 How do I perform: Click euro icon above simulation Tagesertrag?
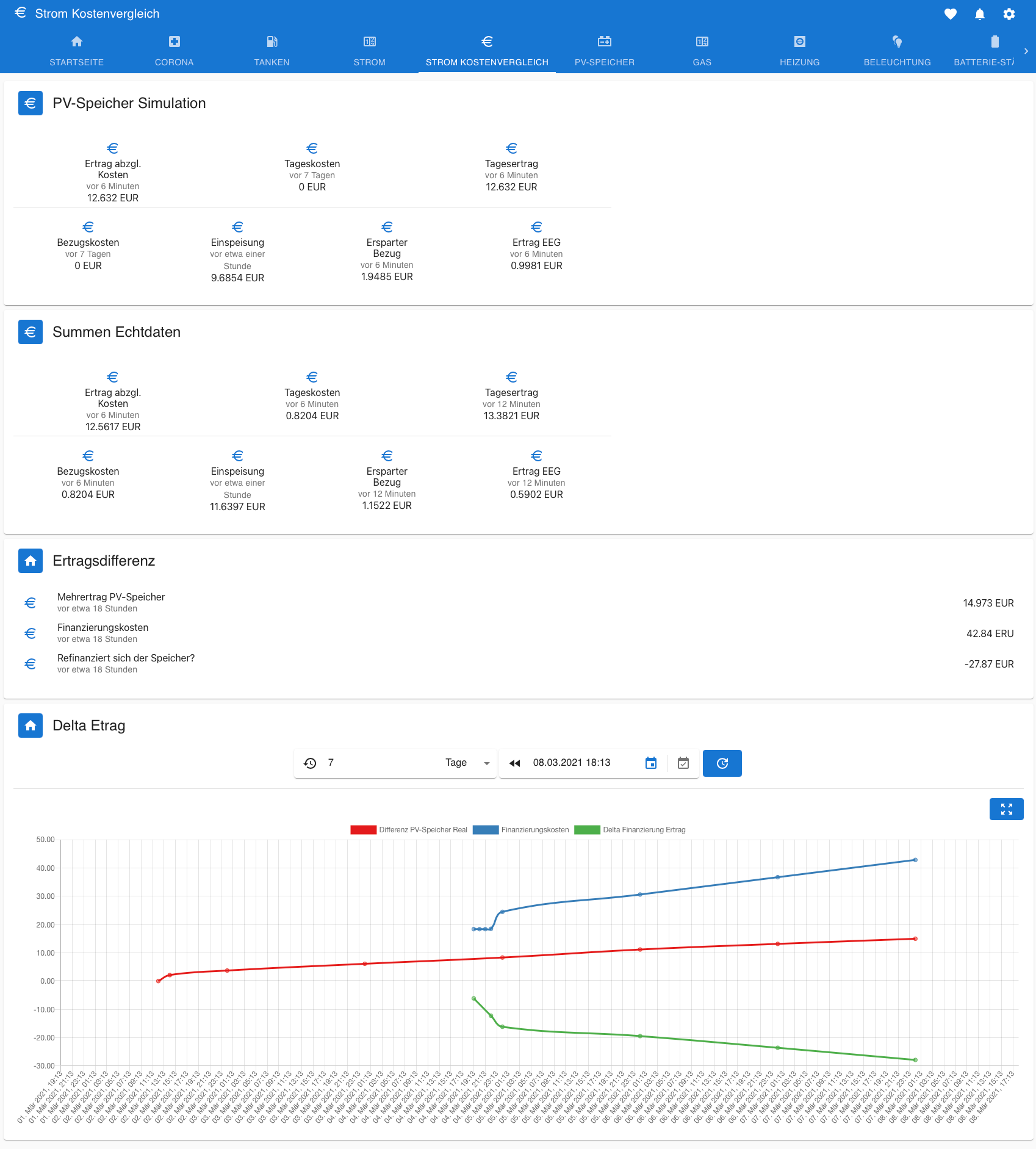[x=512, y=148]
